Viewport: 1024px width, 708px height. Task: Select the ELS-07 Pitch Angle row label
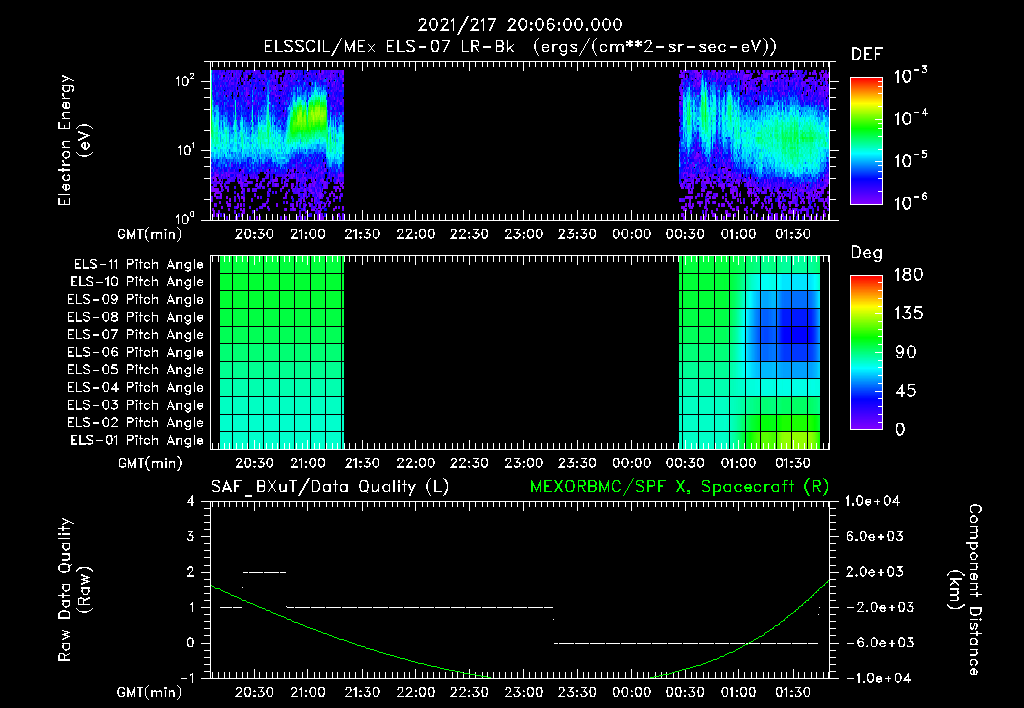point(136,334)
